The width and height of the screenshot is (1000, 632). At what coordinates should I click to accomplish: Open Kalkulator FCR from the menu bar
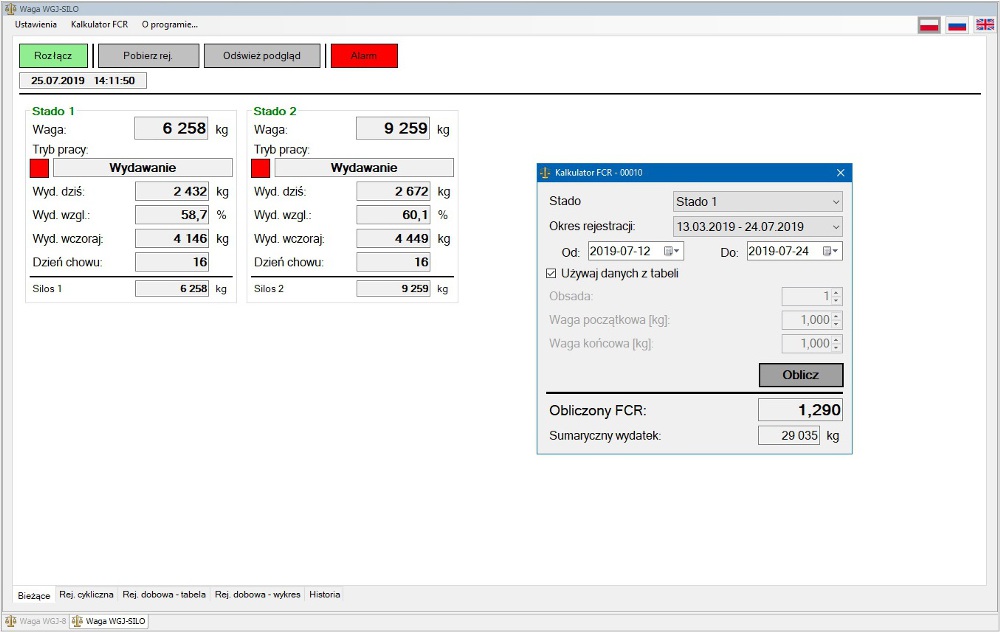(99, 24)
